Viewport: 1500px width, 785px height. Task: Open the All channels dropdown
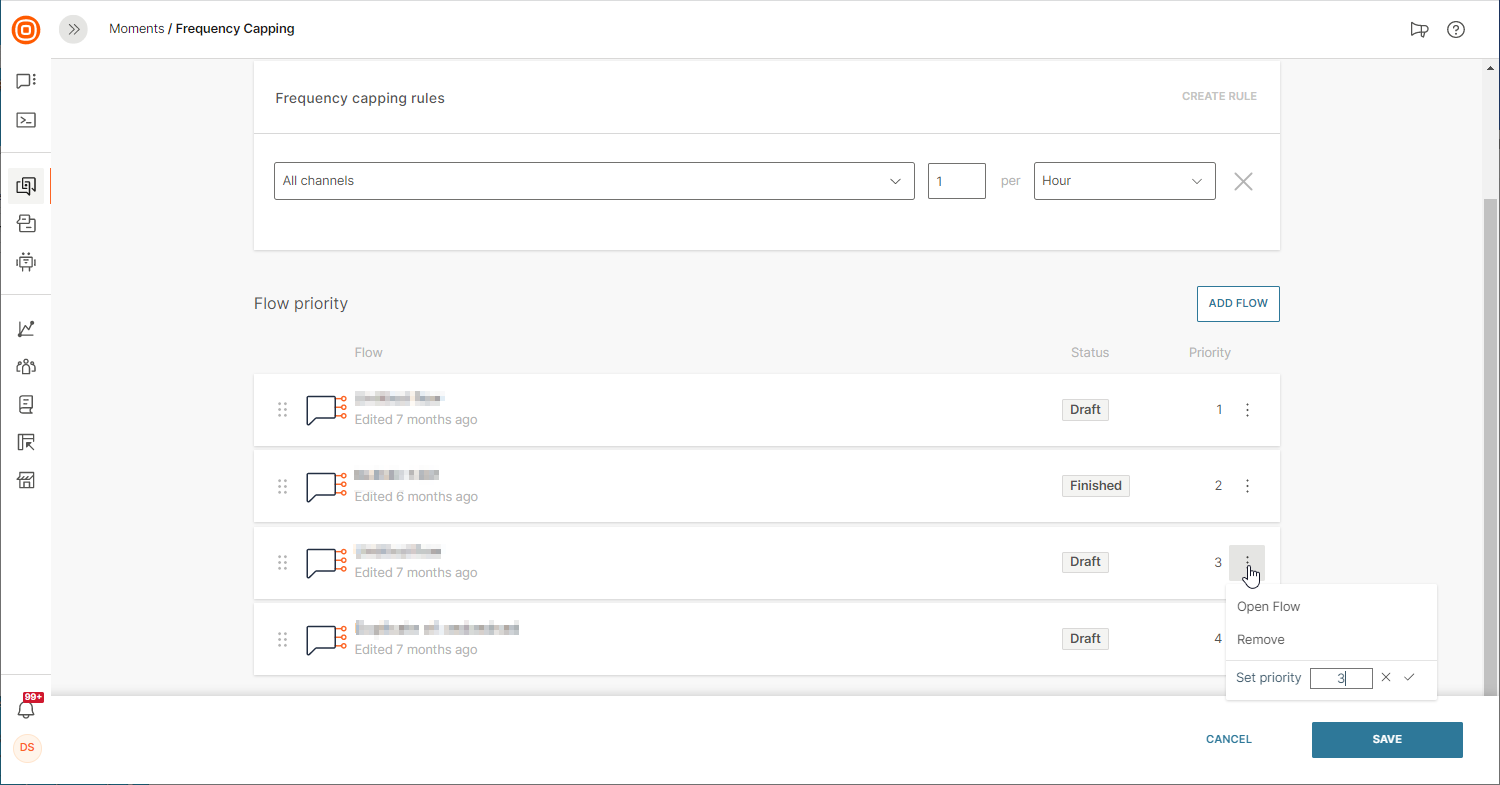coord(594,181)
